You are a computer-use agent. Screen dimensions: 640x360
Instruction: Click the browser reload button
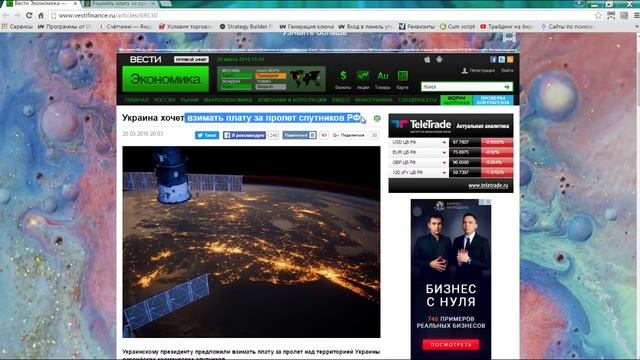click(29, 16)
